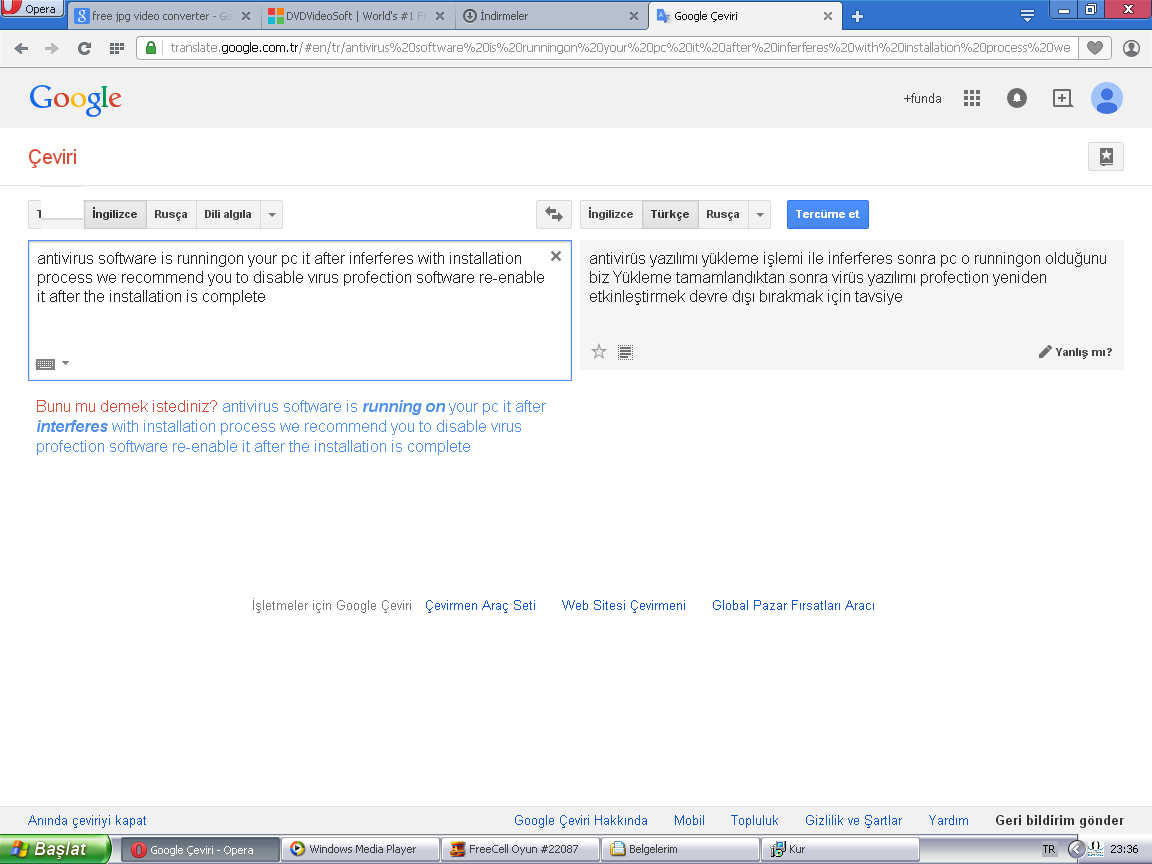Open the +funda profile link
Viewport: 1152px width, 864px height.
tap(922, 98)
